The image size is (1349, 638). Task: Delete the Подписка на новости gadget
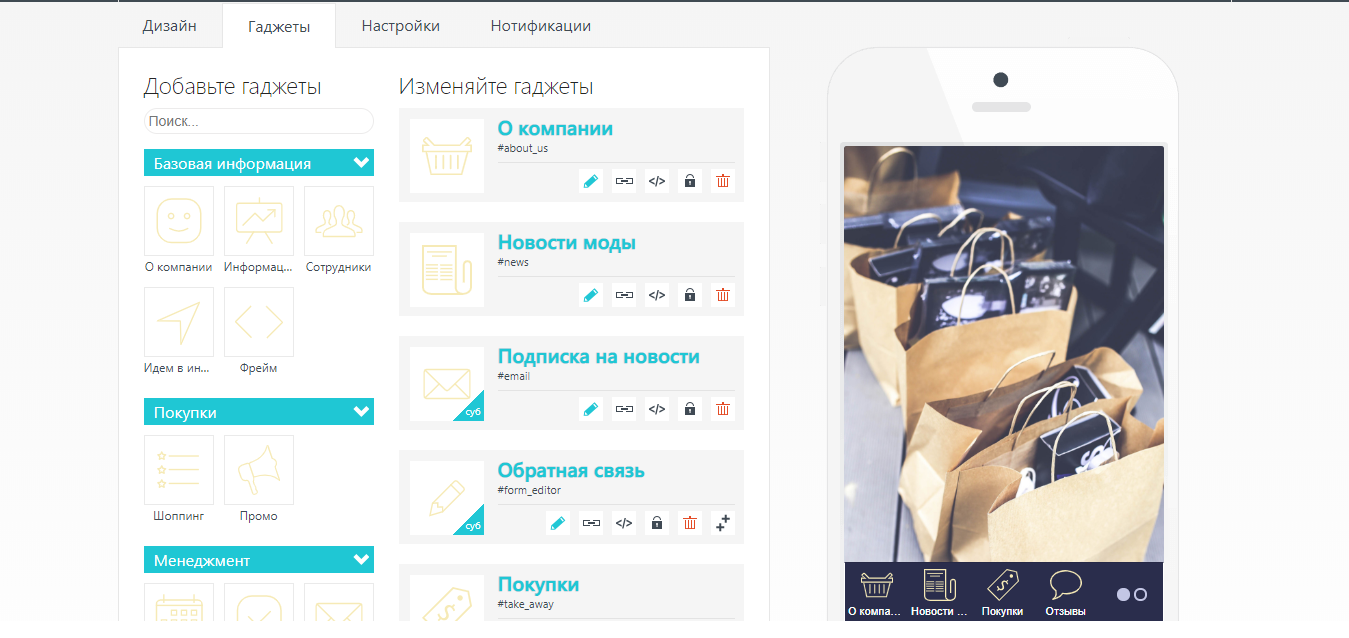(x=723, y=409)
